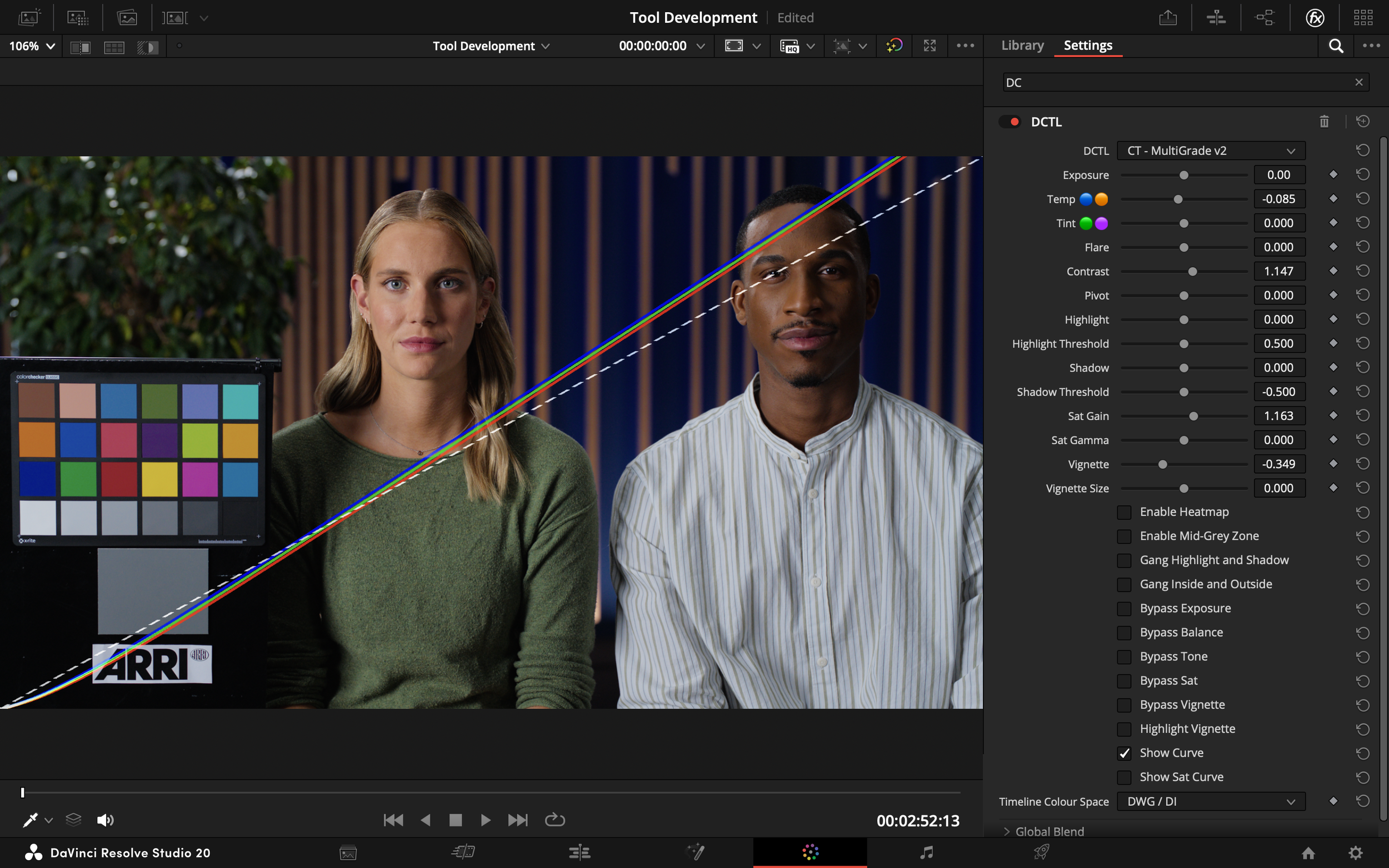Viewport: 1389px width, 868px height.
Task: Select the Settings tab
Action: [x=1087, y=46]
